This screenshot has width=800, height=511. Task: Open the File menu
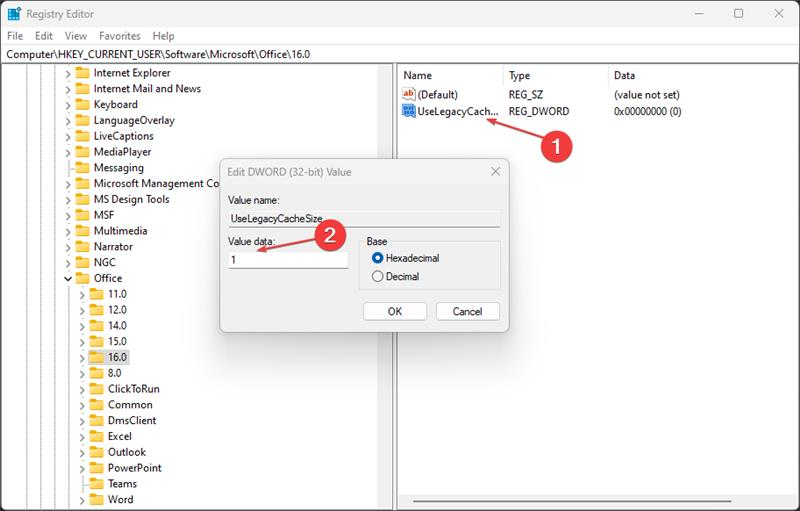tap(15, 36)
